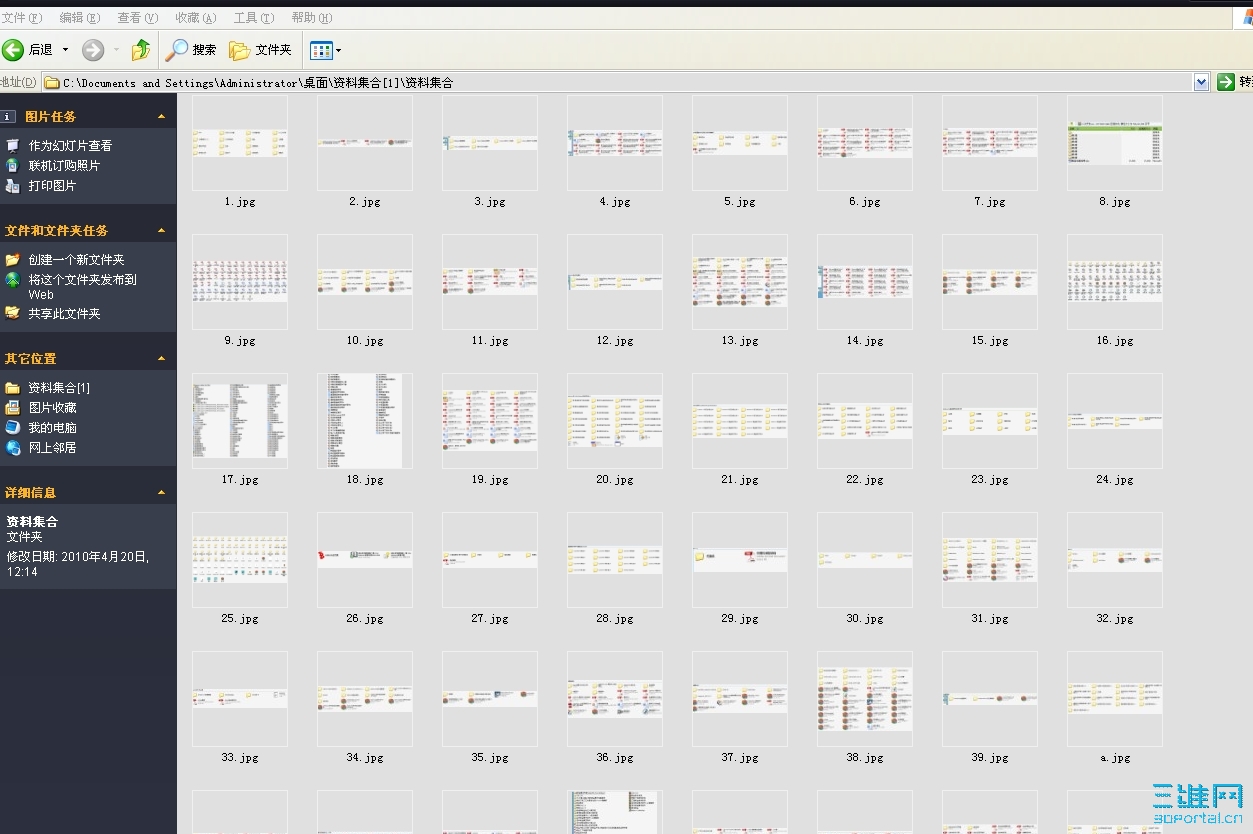Screen dimensions: 1253x834
Task: Click the file name 28.jpg
Action: coord(615,619)
